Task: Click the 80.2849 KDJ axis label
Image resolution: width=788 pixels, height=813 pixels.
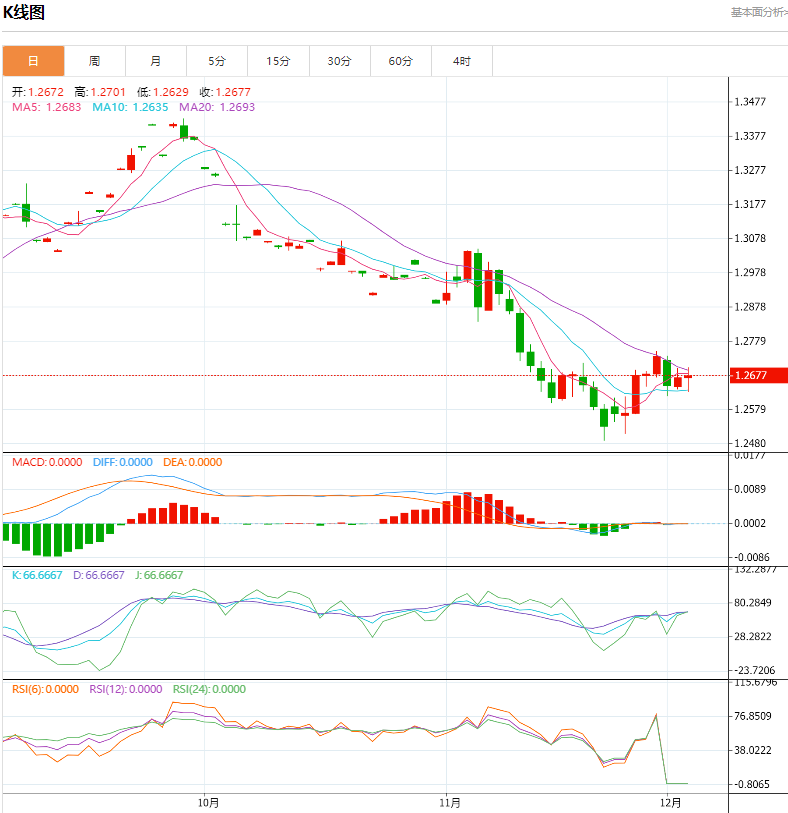Action: pyautogui.click(x=753, y=603)
